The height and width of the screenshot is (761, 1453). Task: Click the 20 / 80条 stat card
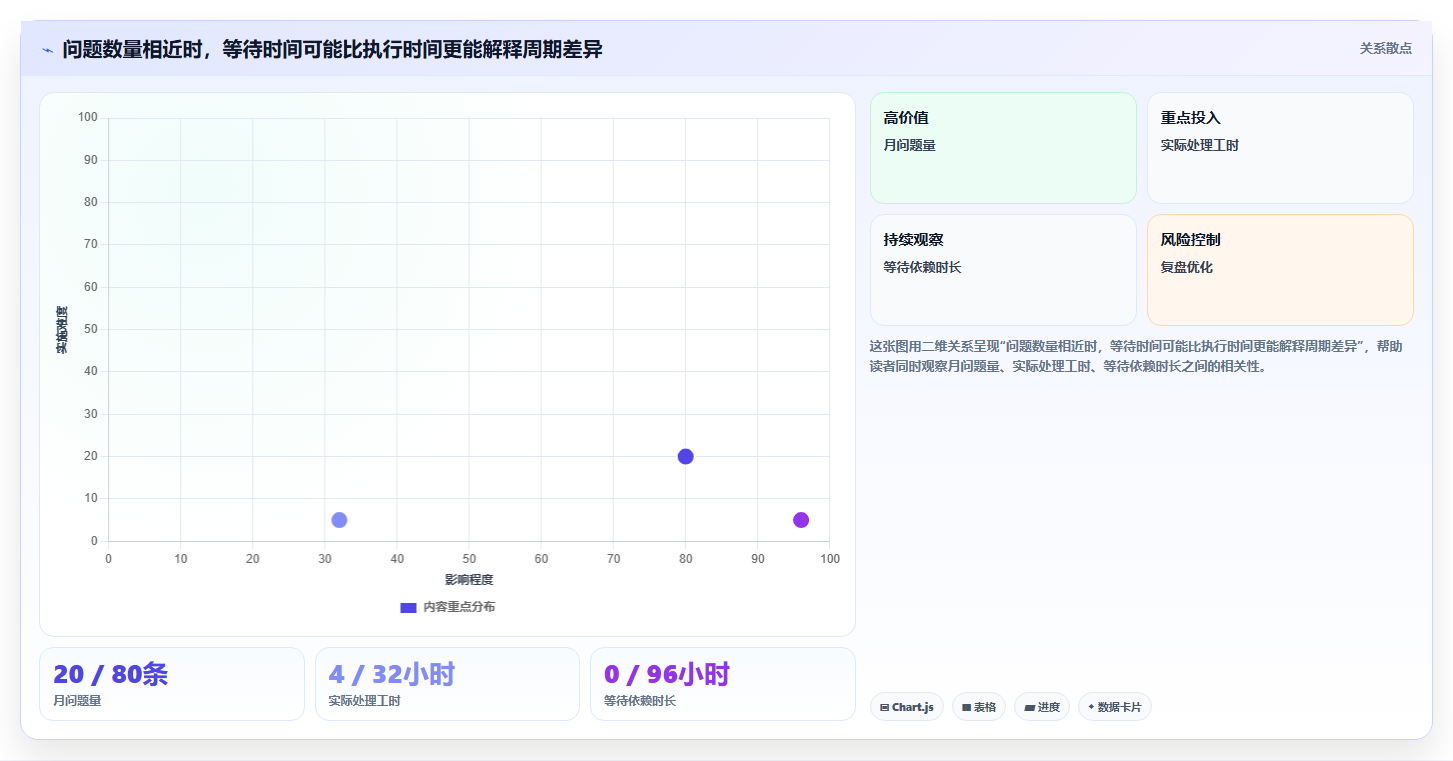[x=172, y=684]
